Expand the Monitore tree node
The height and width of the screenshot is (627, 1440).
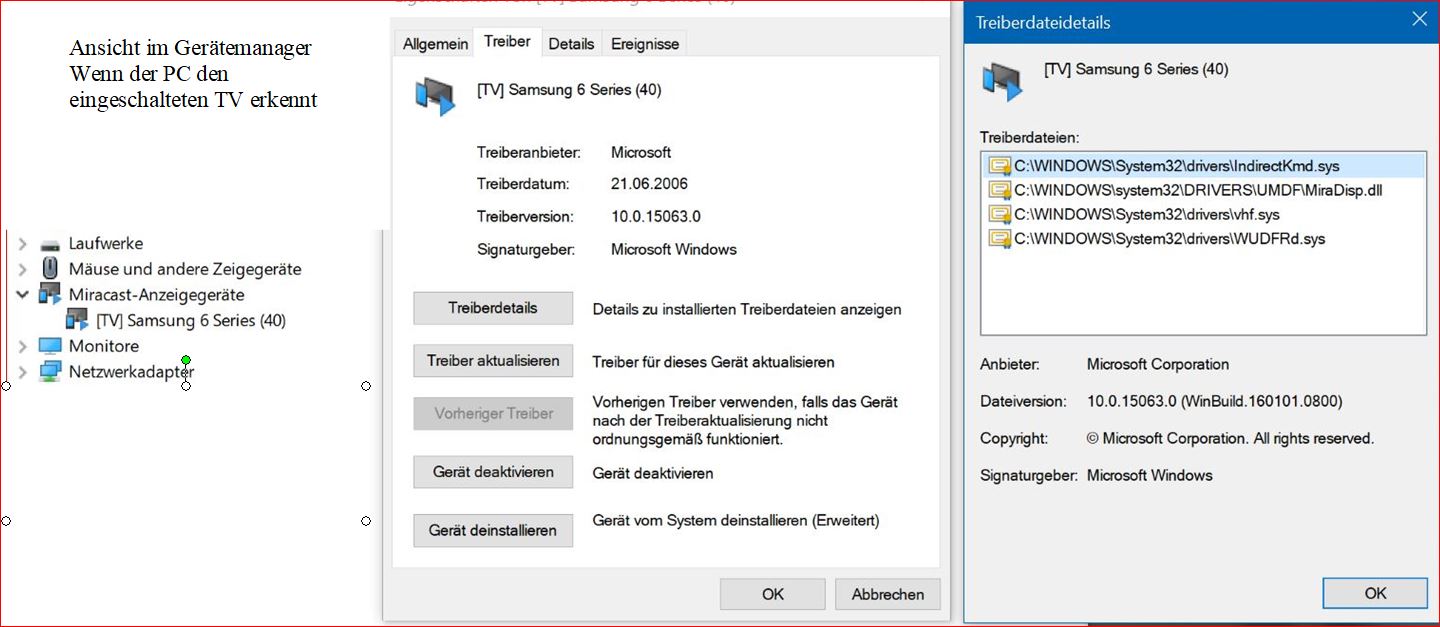[22, 346]
